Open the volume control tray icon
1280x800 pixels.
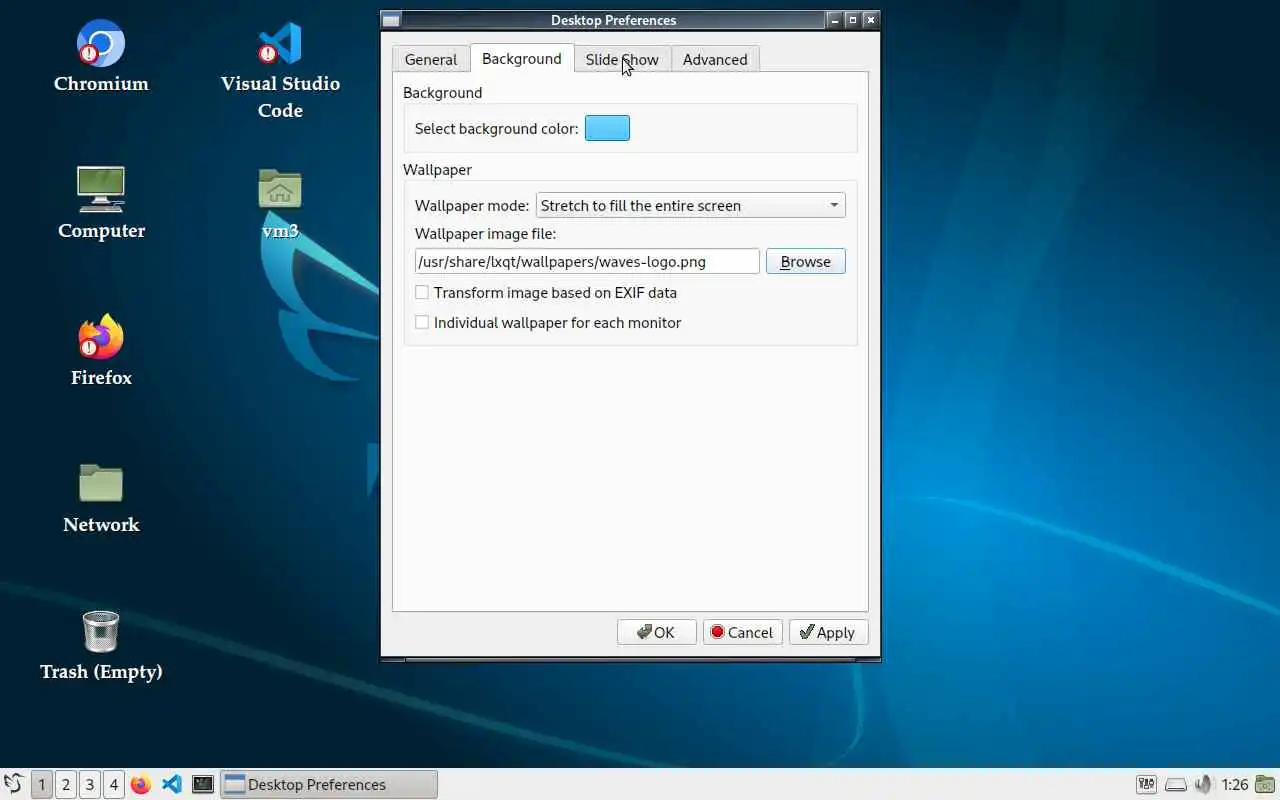(1204, 784)
